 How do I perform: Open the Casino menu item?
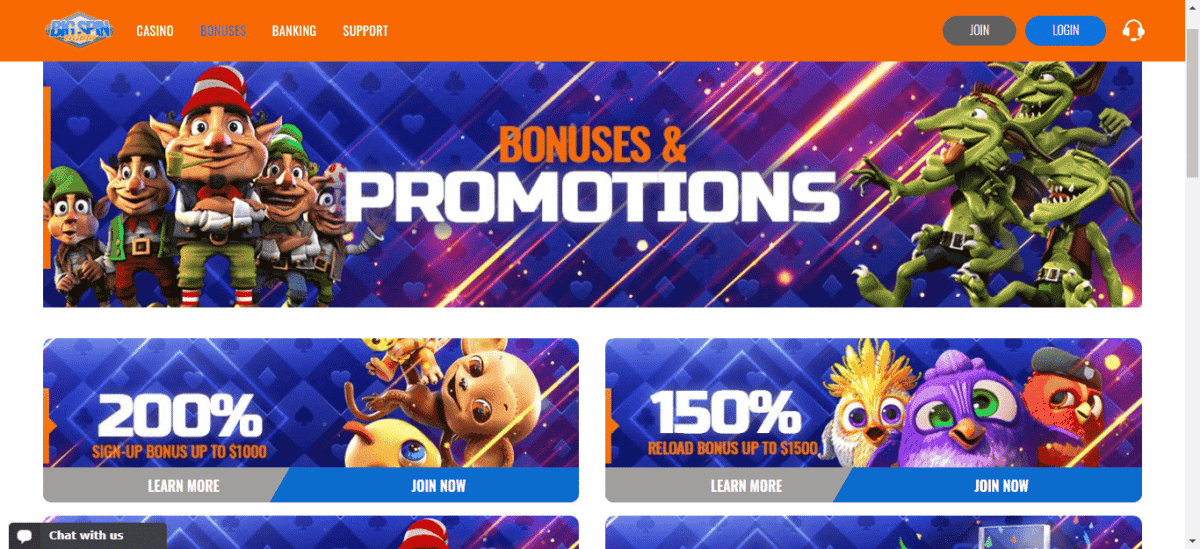pos(155,31)
